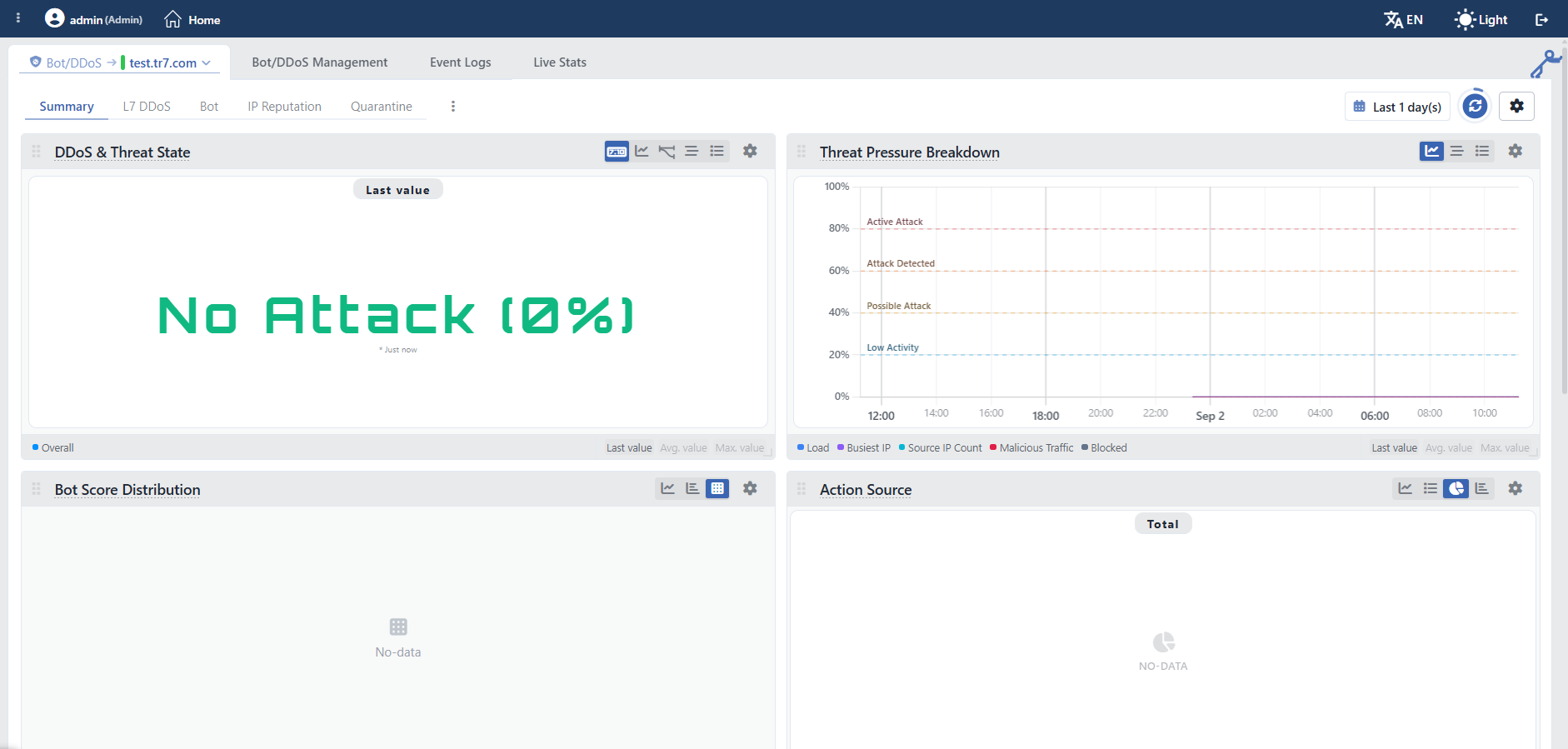
Task: Select grid heatmap view in Bot Score Distribution
Action: coord(717,488)
